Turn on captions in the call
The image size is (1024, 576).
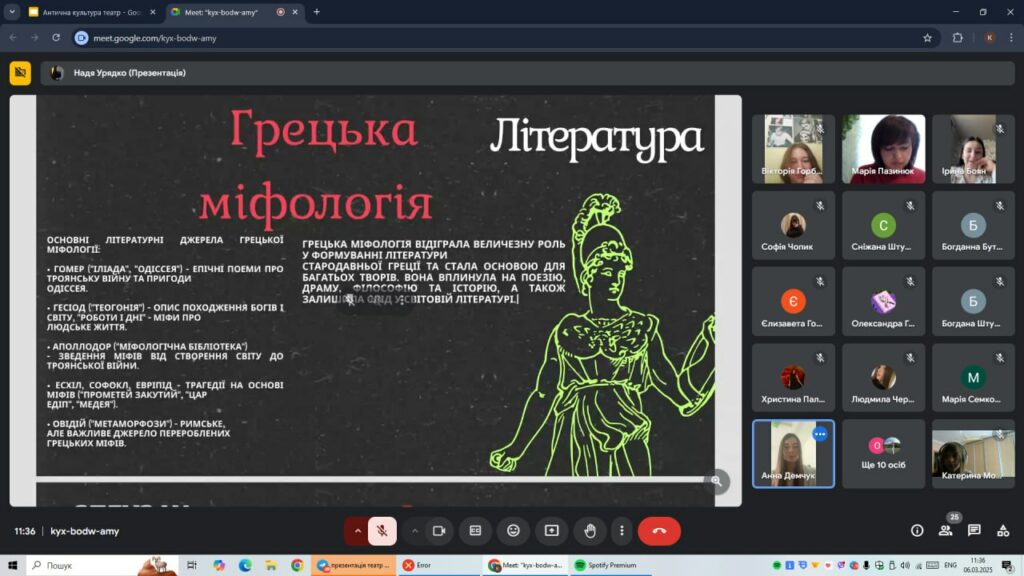[x=476, y=531]
